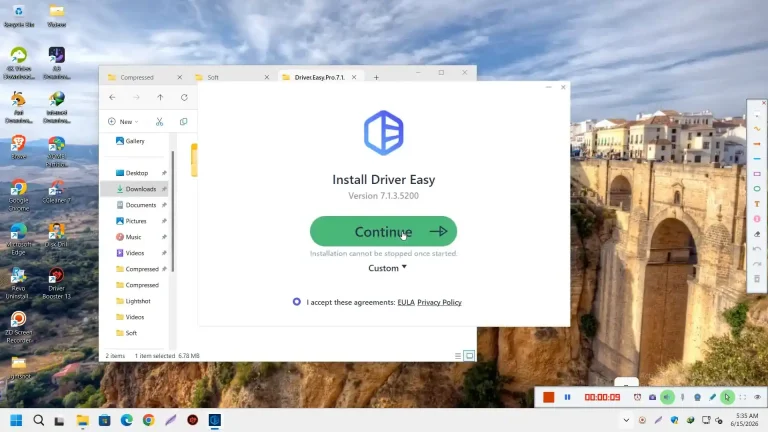
Task: Pause the screen recording
Action: (567, 397)
